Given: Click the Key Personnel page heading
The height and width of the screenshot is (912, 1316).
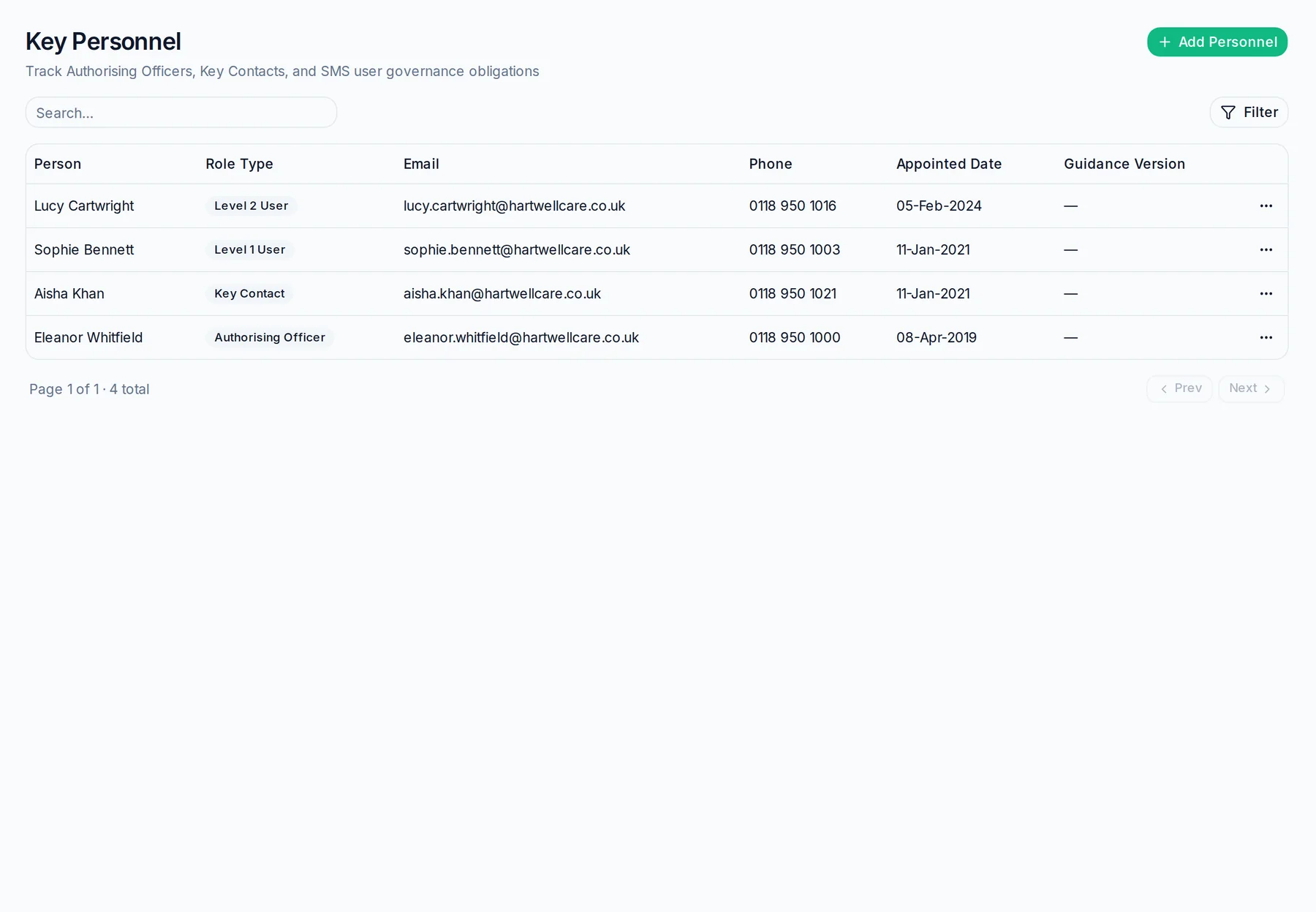Looking at the screenshot, I should coord(103,42).
